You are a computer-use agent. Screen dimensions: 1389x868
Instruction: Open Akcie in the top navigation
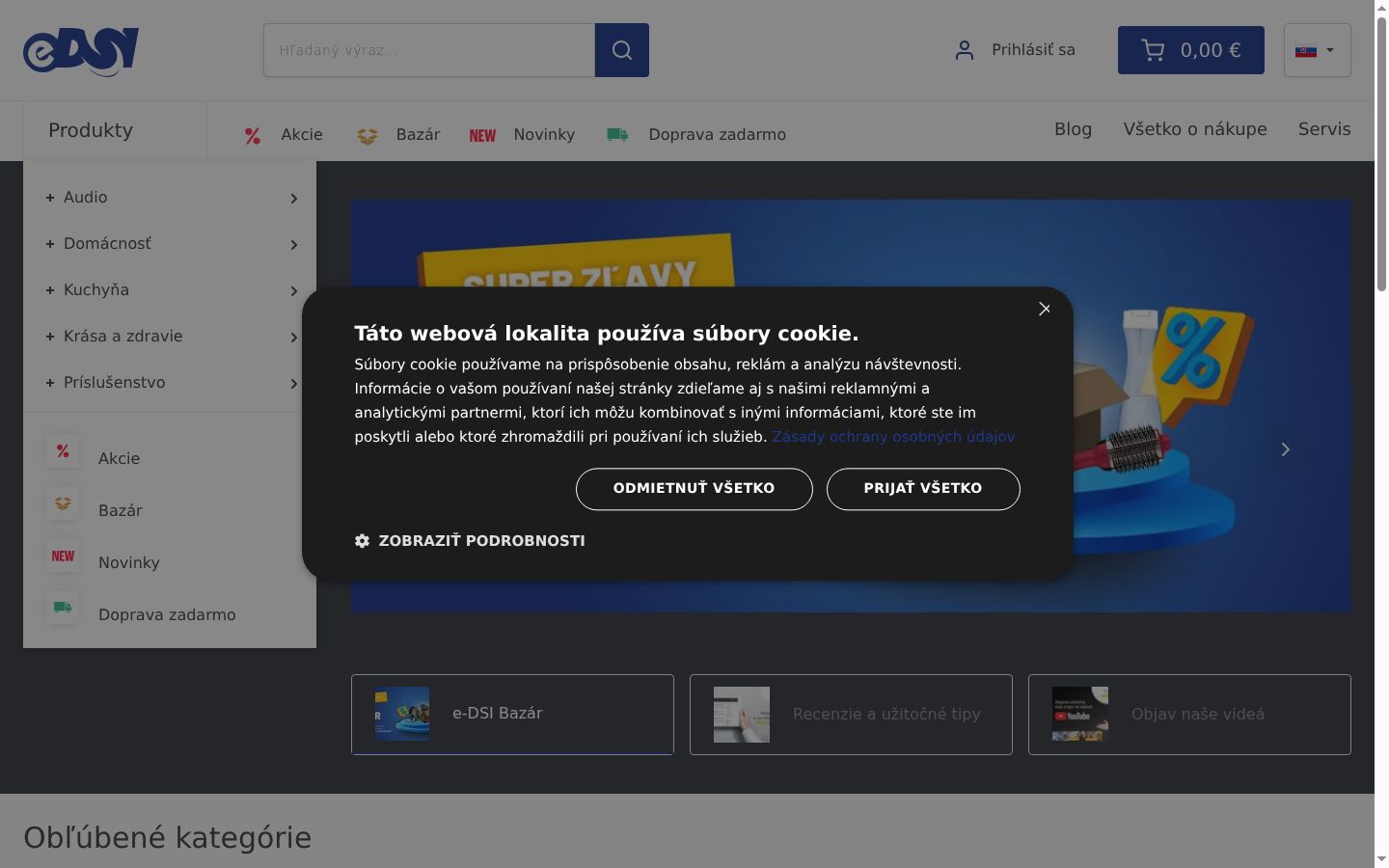pyautogui.click(x=302, y=135)
